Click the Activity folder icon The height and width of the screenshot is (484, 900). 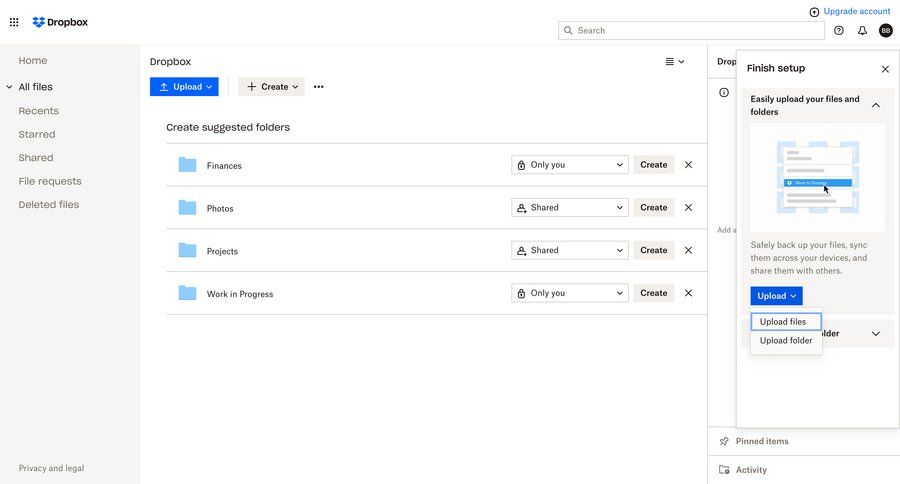click(724, 470)
